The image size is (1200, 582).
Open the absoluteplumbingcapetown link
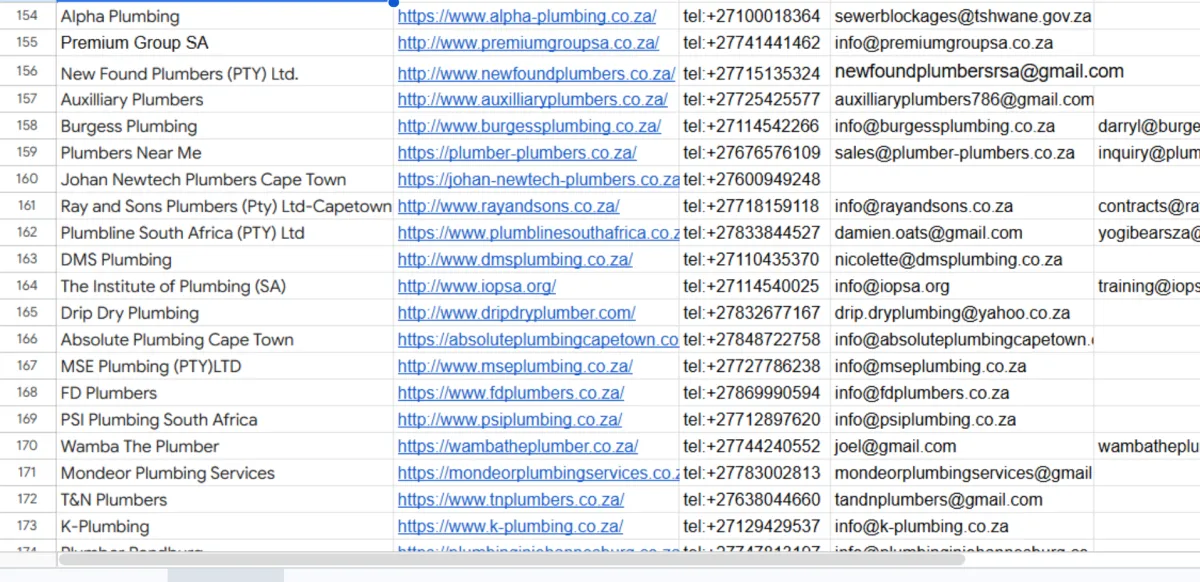(539, 340)
